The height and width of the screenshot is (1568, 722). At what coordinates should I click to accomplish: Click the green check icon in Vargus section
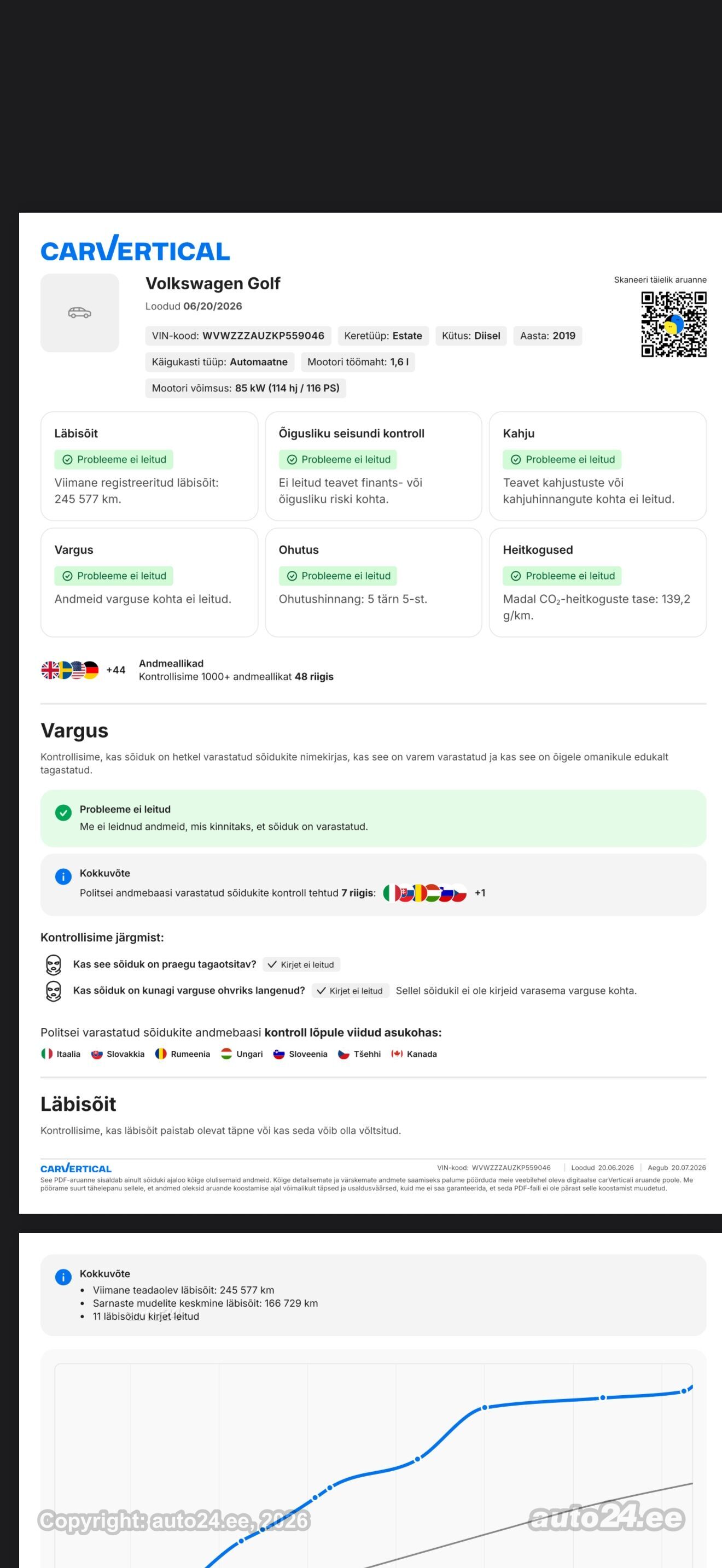[x=63, y=812]
